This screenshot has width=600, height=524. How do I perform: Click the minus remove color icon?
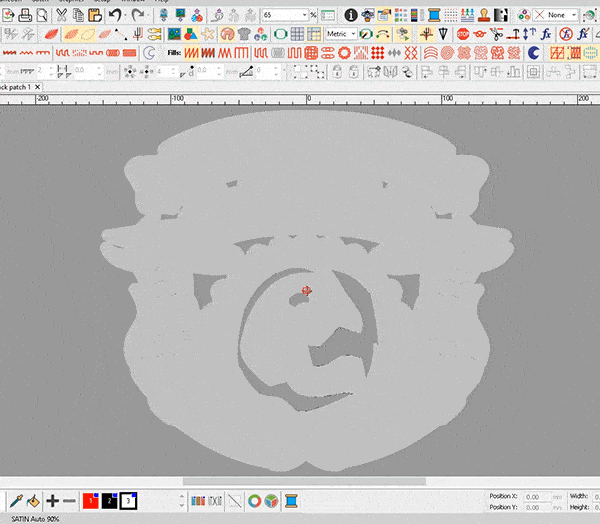[x=69, y=501]
